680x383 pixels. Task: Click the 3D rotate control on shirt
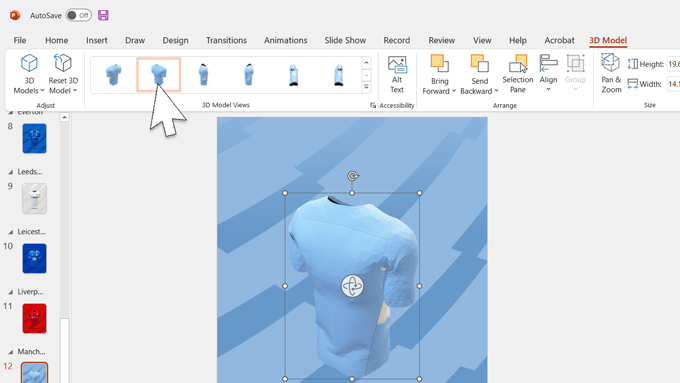pyautogui.click(x=352, y=286)
